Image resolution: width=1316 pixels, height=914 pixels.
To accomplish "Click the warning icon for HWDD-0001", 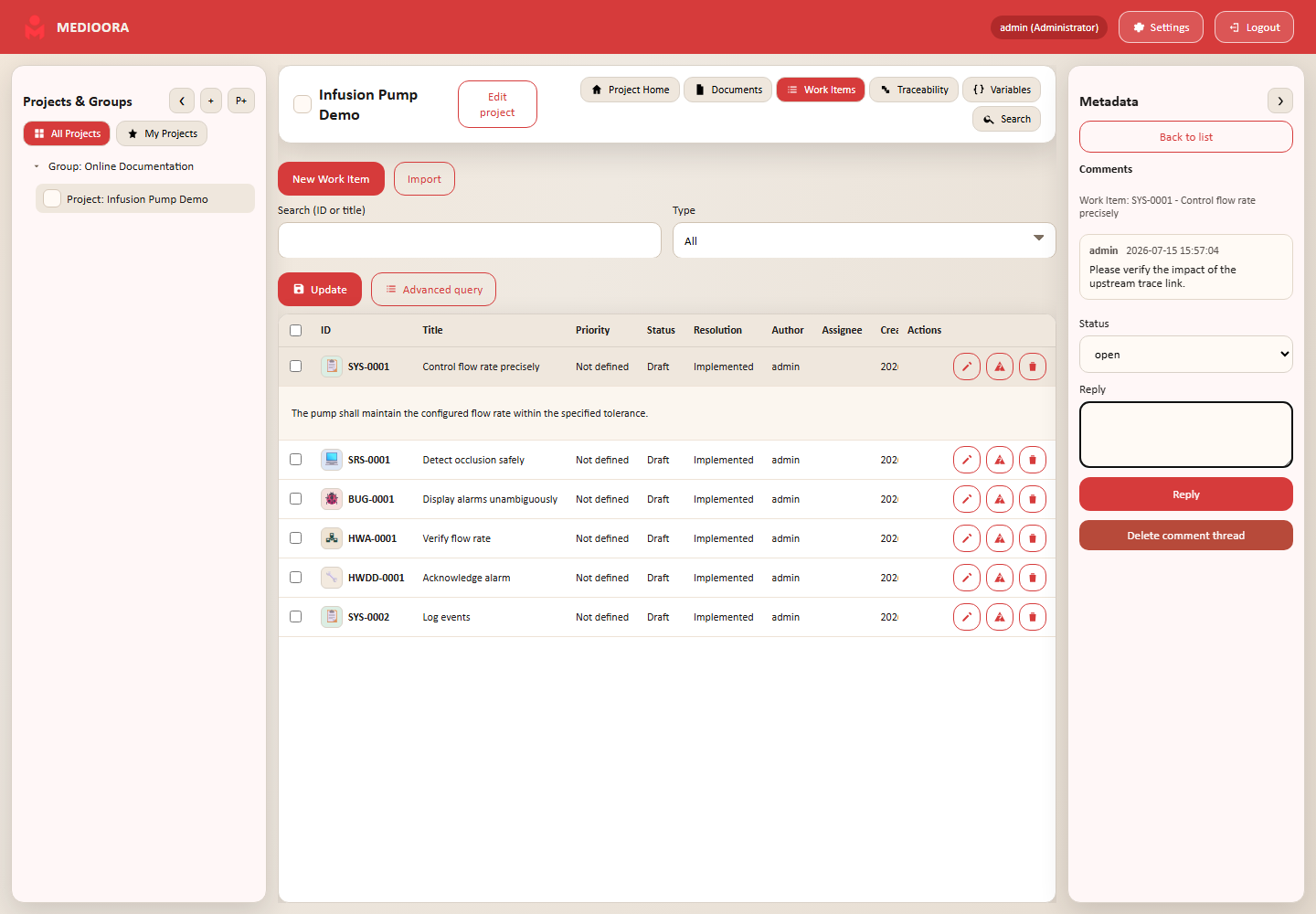I will click(1000, 578).
